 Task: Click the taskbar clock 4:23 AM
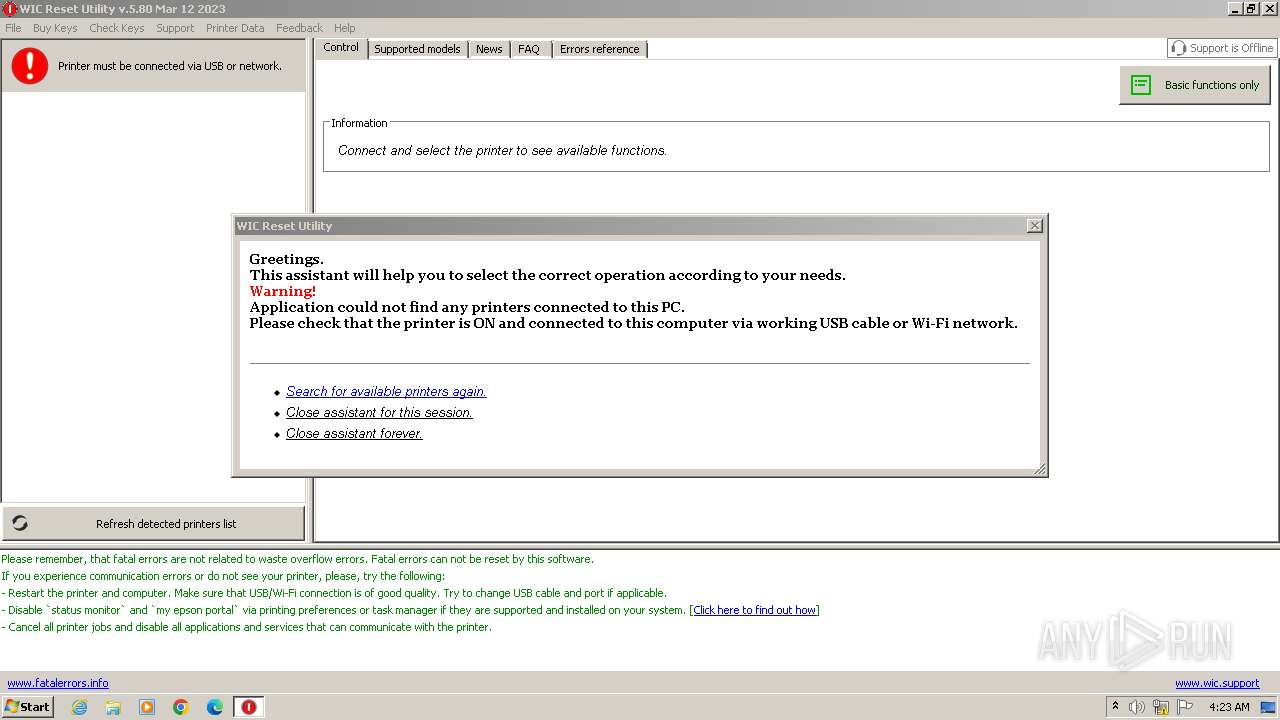(x=1229, y=707)
